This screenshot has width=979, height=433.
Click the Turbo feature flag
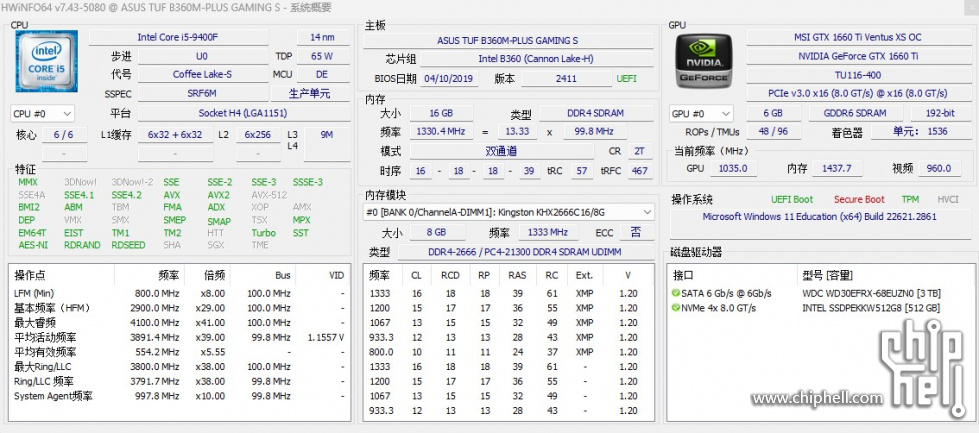click(263, 233)
